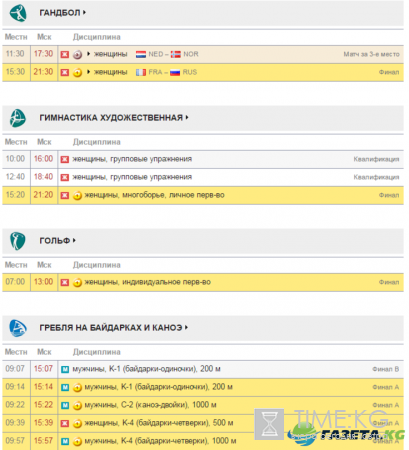Screen dimensions: 409x450
Task: Click the golf sport pictogram icon
Action: [17, 241]
